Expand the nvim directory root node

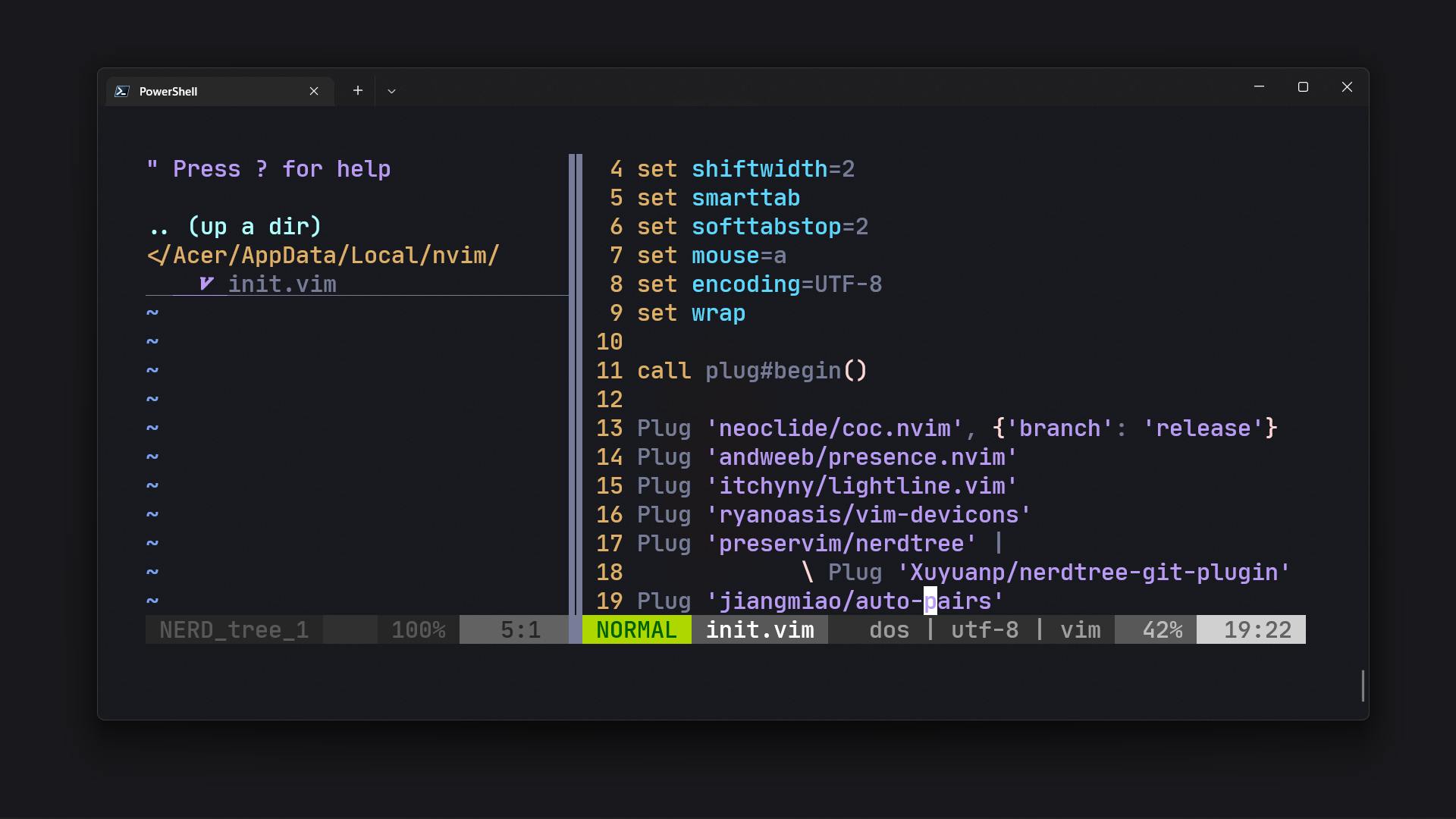click(x=322, y=255)
